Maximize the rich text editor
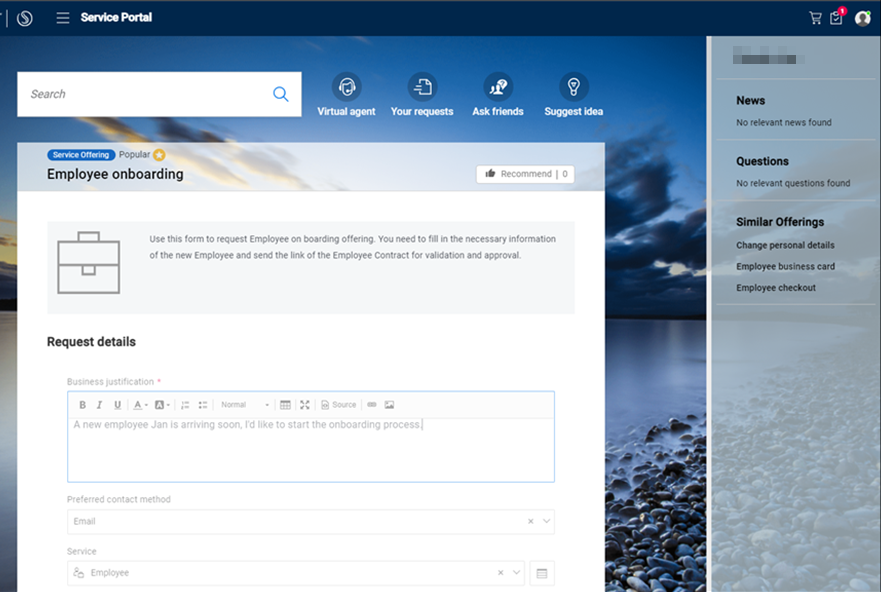 306,404
